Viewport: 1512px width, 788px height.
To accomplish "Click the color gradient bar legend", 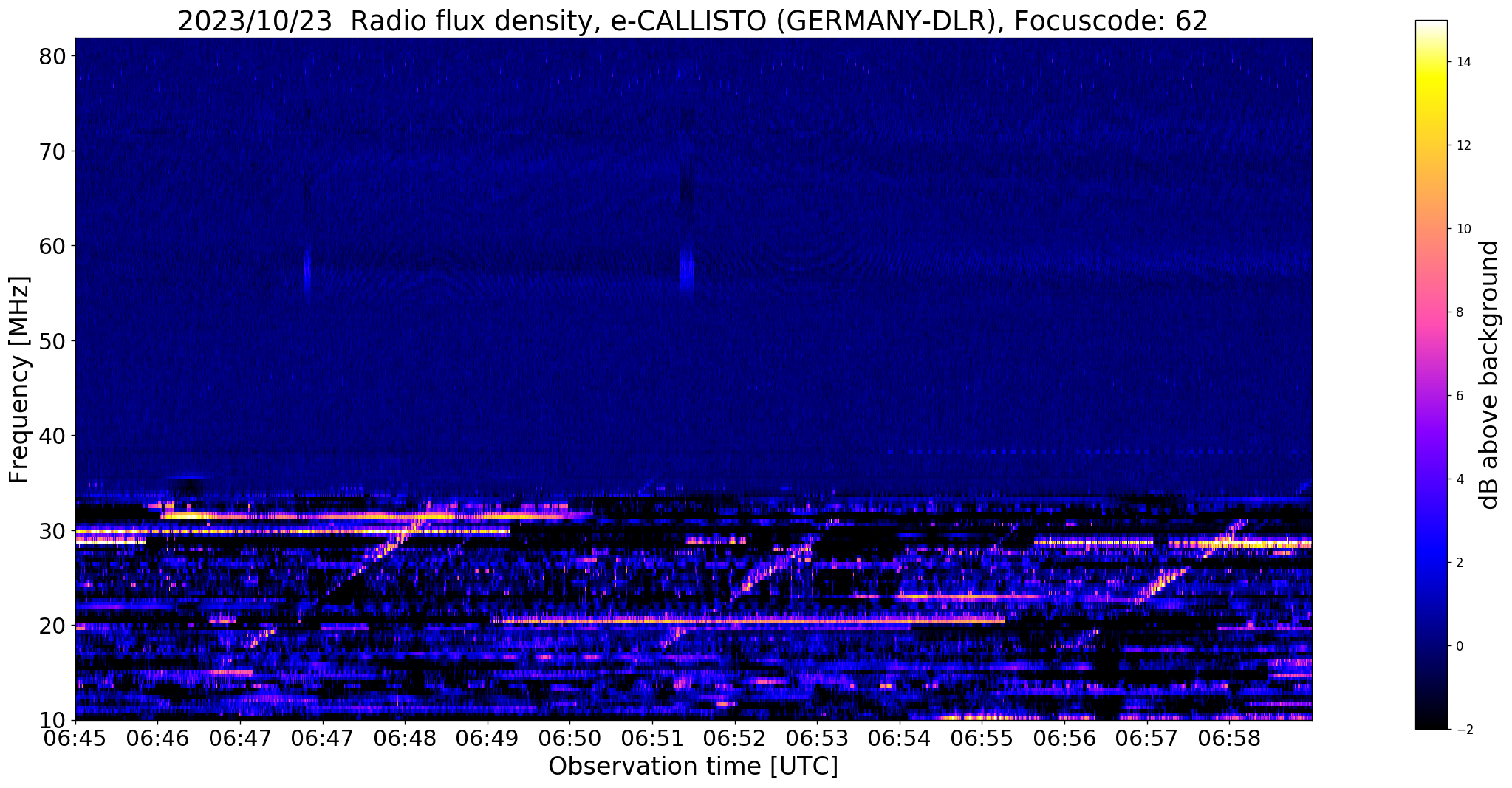I will [1431, 374].
